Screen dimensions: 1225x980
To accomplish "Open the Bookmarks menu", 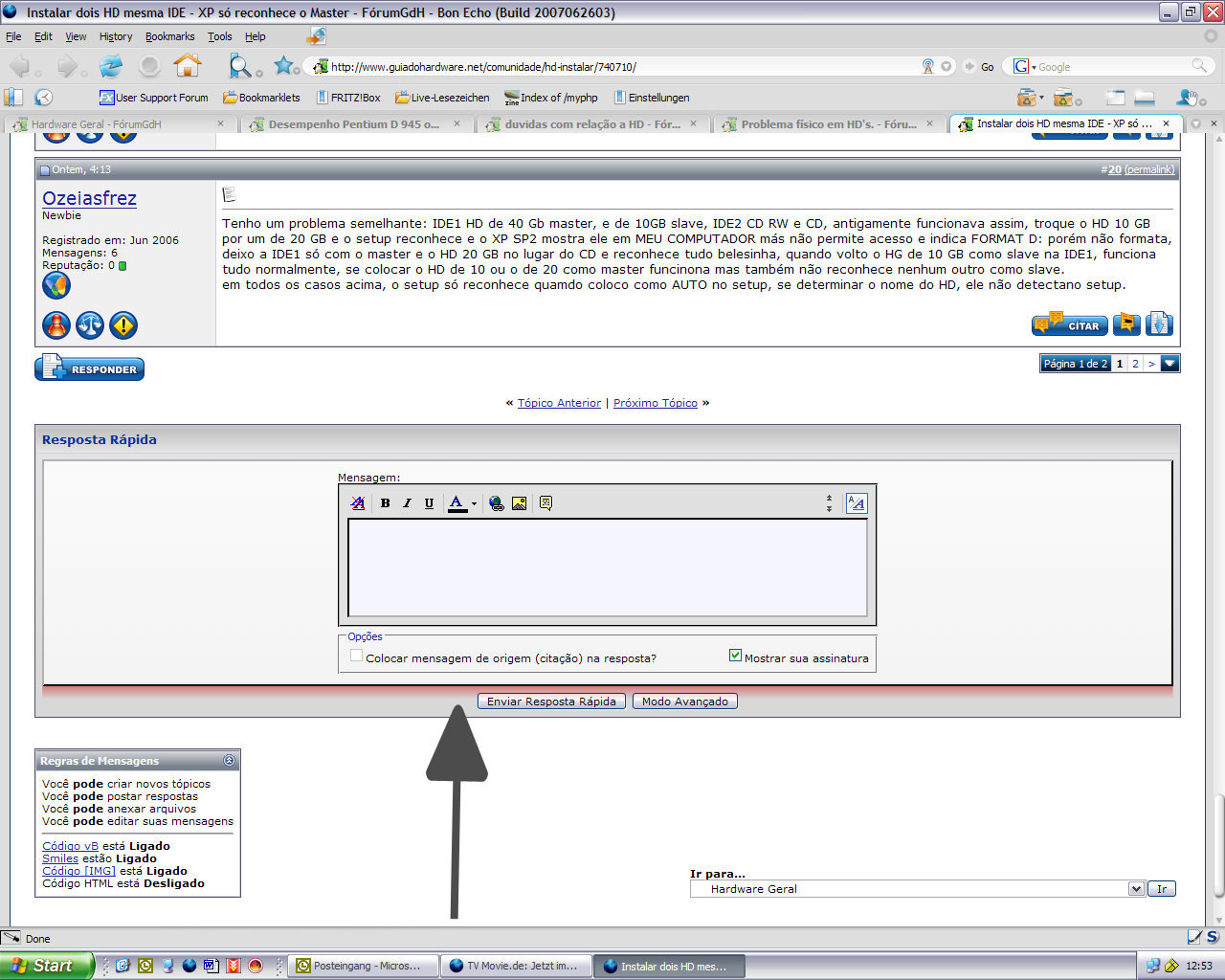I will (x=169, y=36).
